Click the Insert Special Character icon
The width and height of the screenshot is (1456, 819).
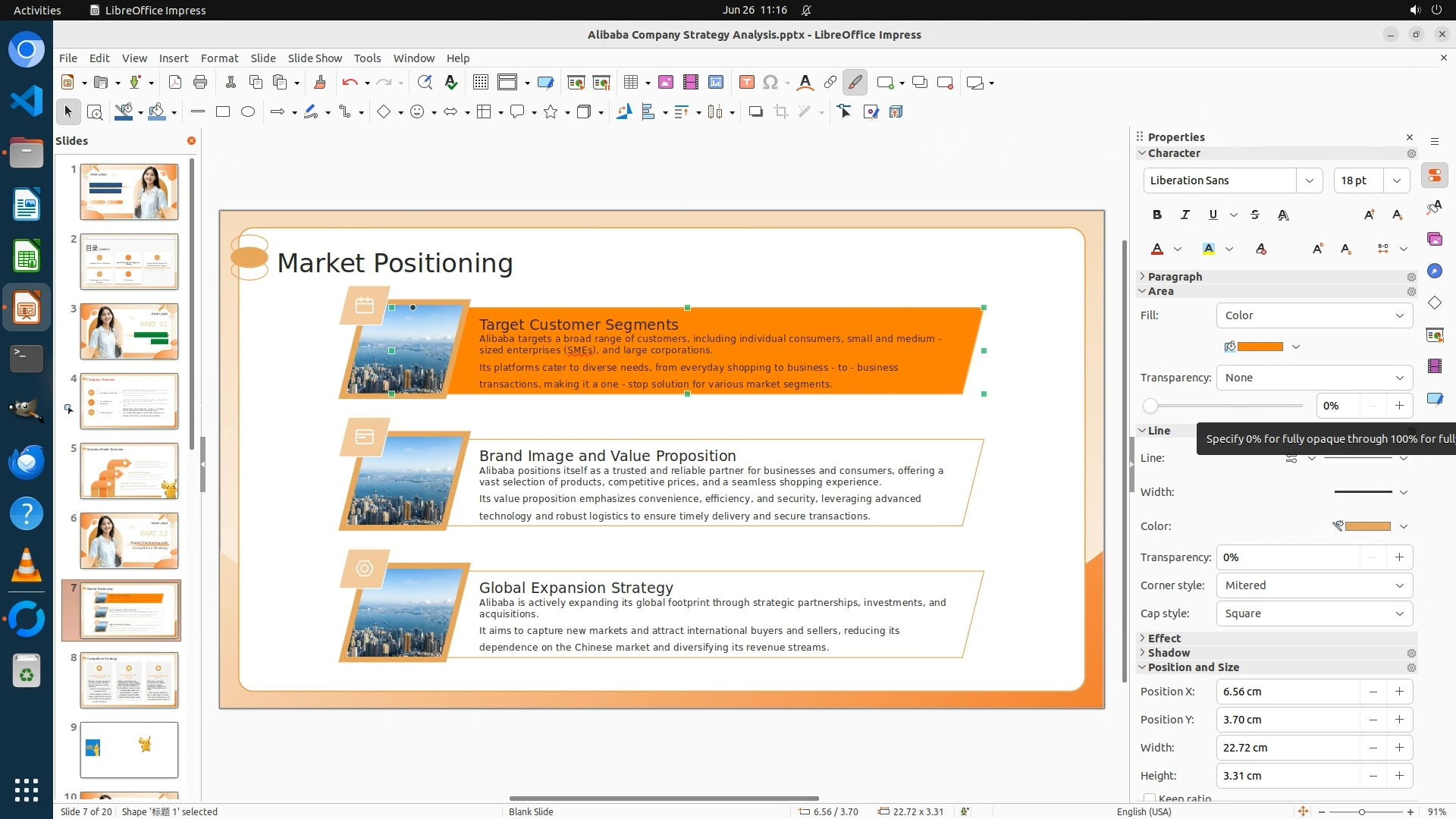pos(770,83)
